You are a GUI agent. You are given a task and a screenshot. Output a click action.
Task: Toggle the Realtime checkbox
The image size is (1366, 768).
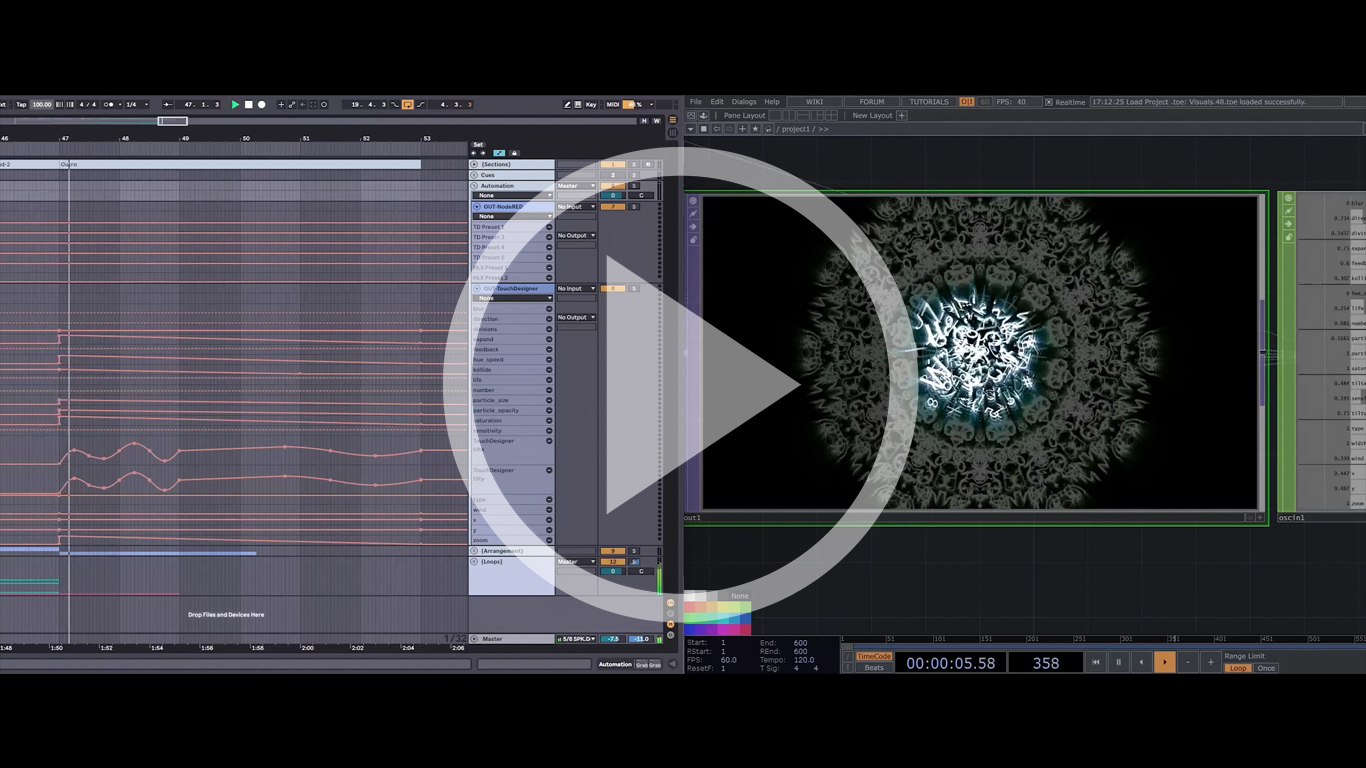pos(1048,102)
